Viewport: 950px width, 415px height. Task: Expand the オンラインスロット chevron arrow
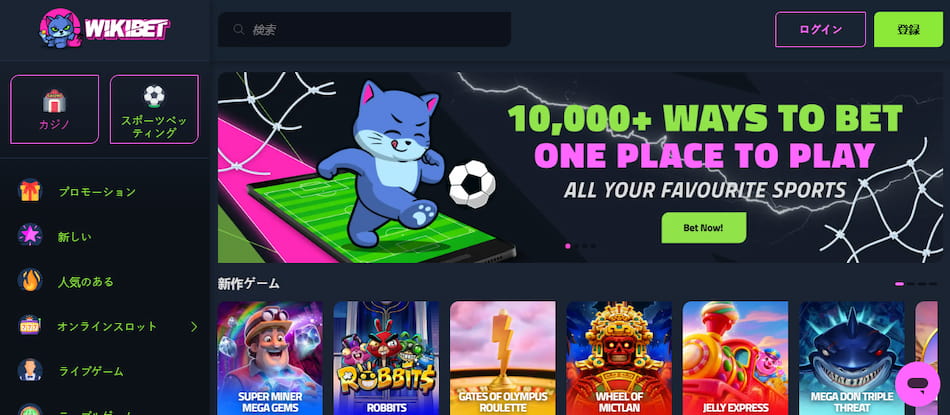[x=194, y=327]
